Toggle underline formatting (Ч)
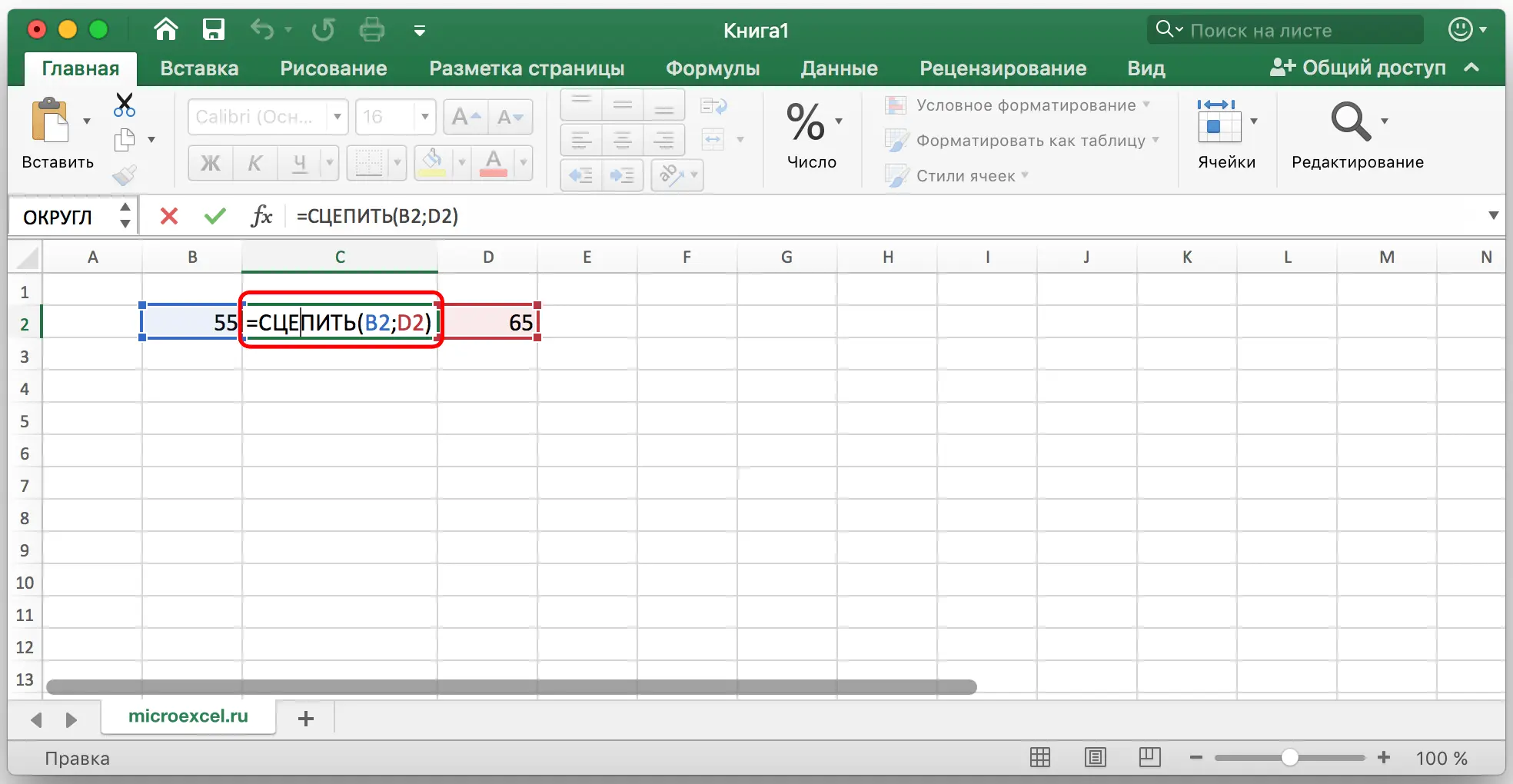This screenshot has width=1513, height=784. pos(299,163)
